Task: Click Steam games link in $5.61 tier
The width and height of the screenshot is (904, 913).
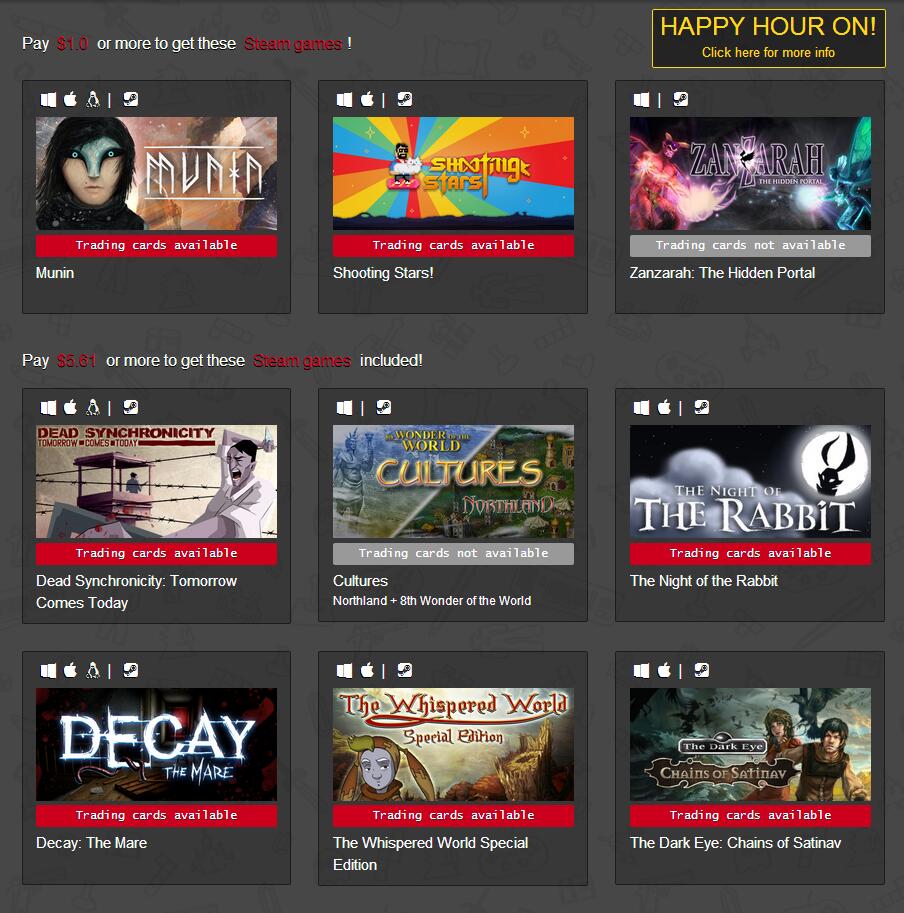Action: coord(302,360)
